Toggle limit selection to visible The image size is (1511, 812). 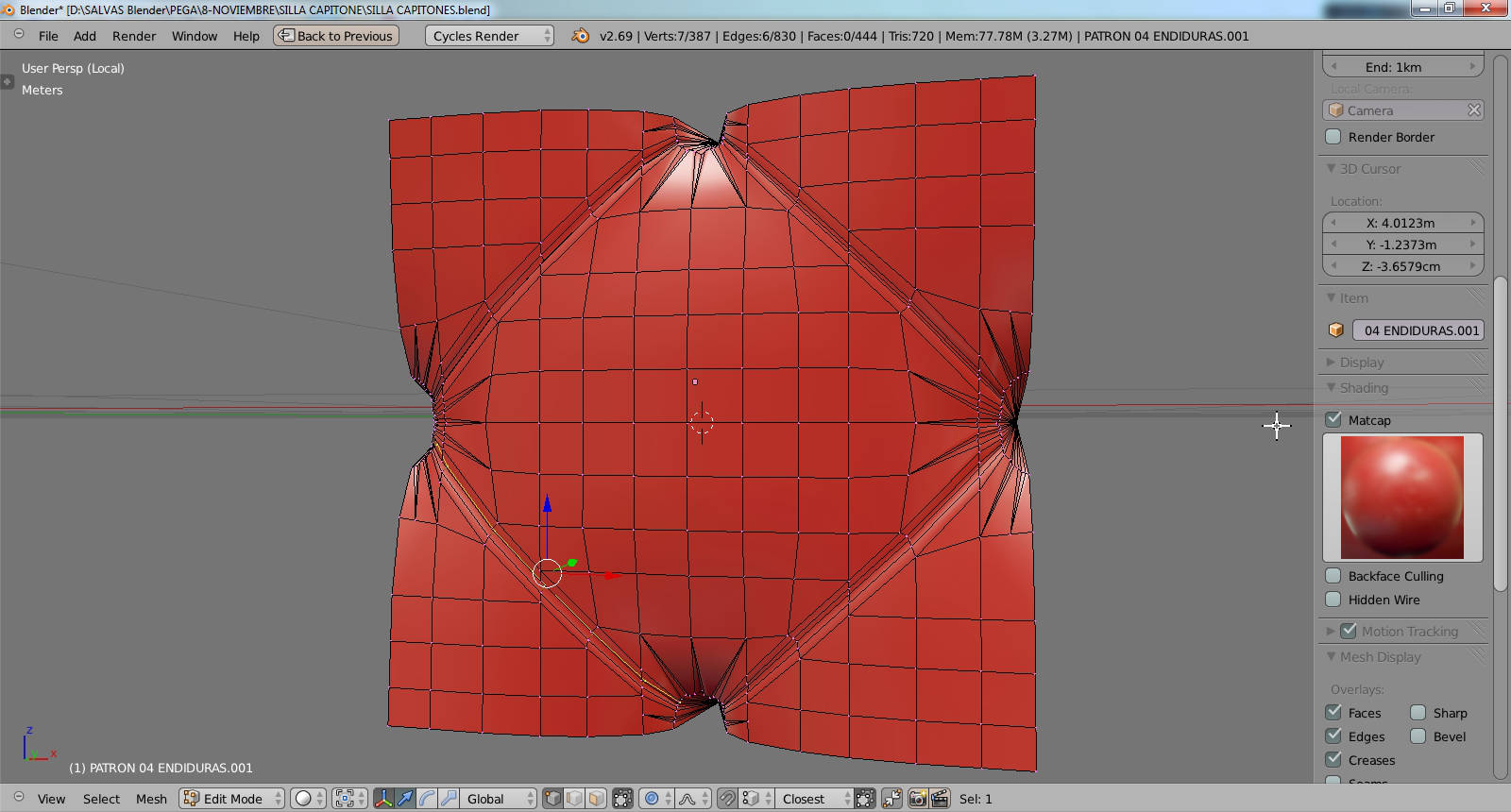(x=622, y=799)
